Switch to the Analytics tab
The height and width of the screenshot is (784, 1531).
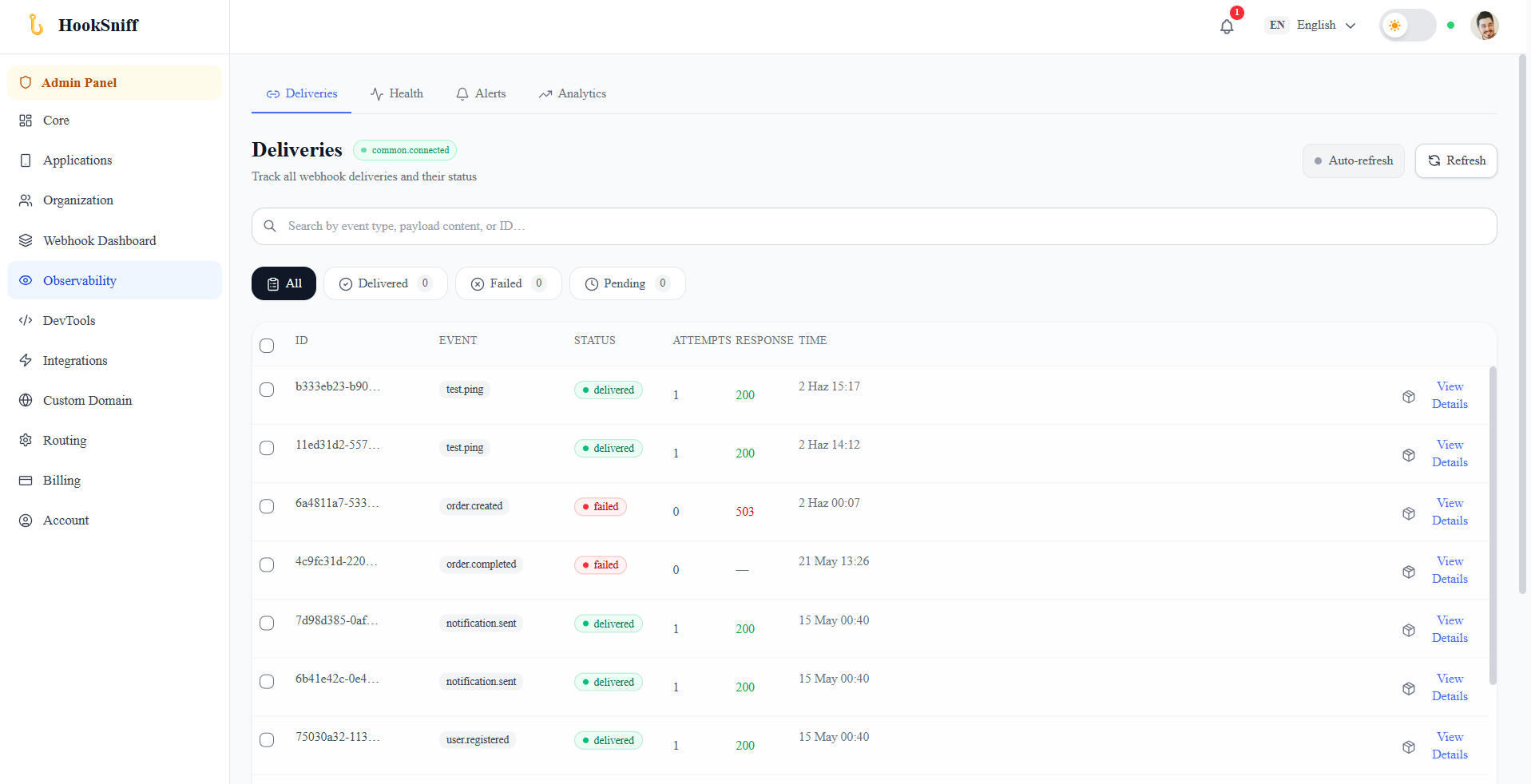pos(573,93)
